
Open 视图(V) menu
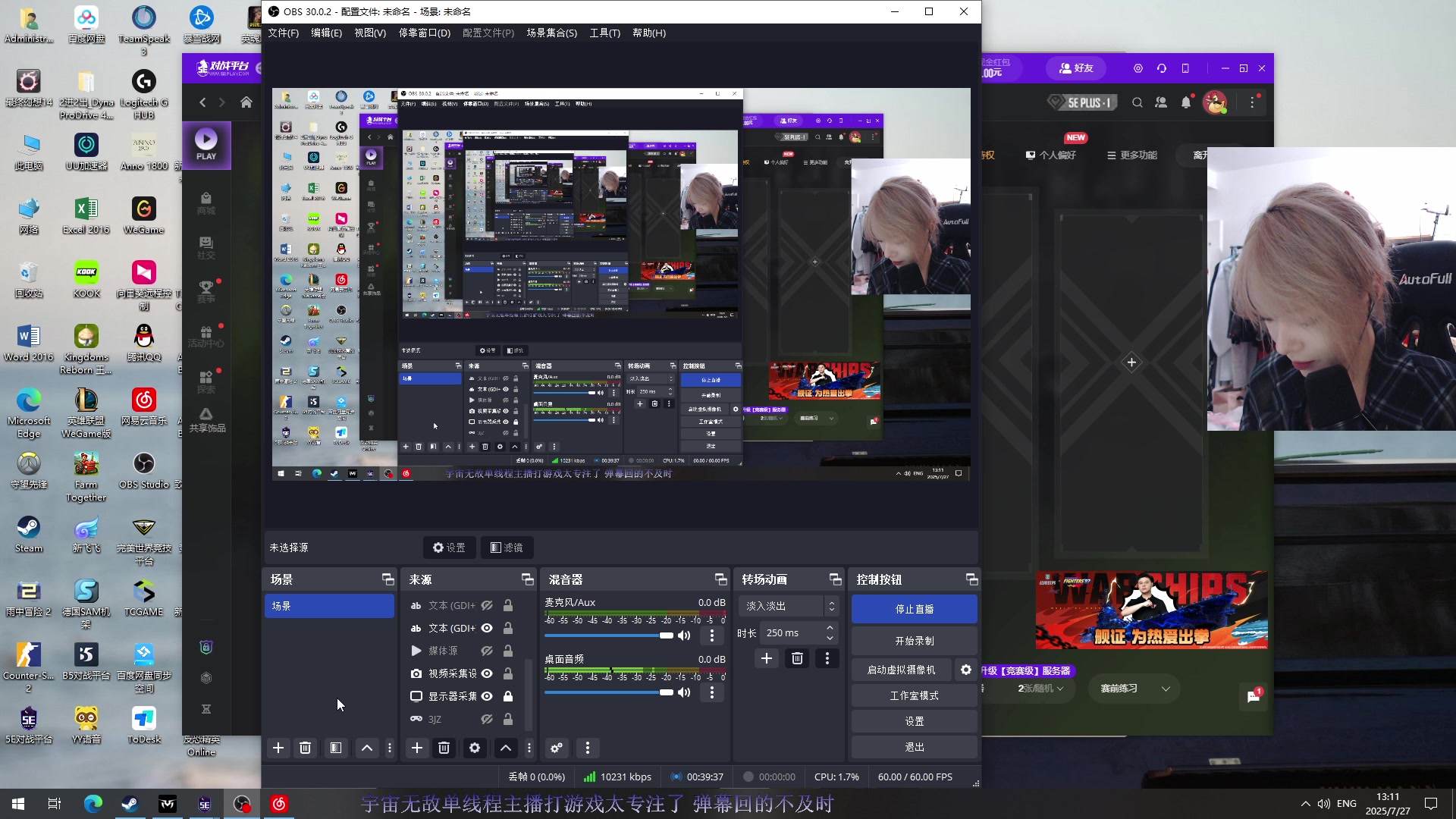370,33
